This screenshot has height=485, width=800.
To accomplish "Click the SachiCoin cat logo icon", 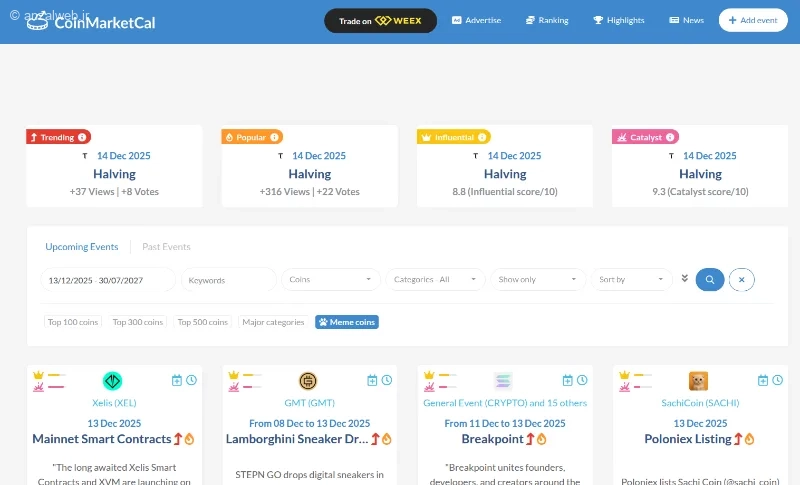I will (x=698, y=381).
